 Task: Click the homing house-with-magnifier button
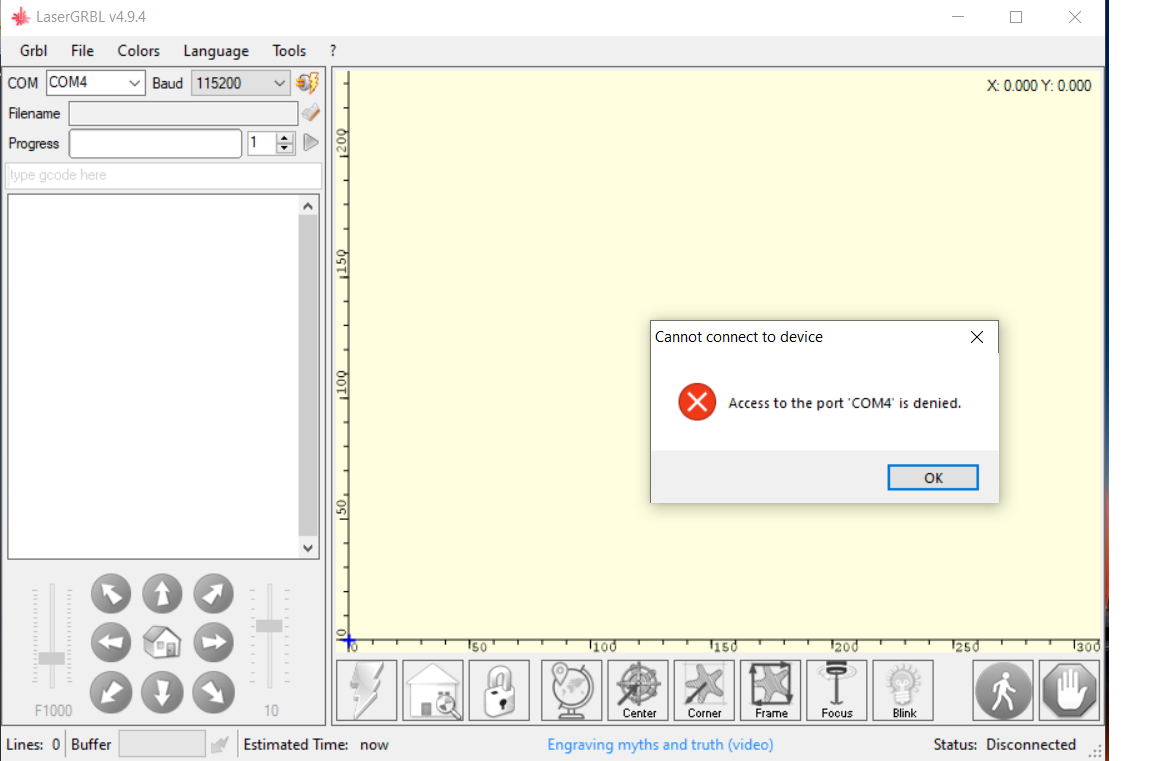[433, 690]
